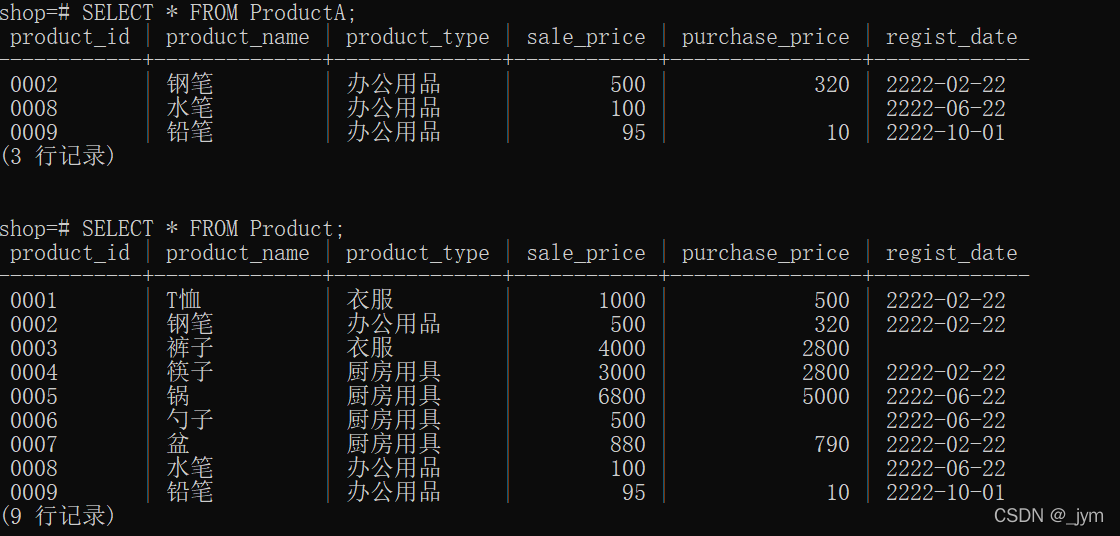Select the sale price value 880
Screen dimensions: 1120x536
[x=627, y=444]
